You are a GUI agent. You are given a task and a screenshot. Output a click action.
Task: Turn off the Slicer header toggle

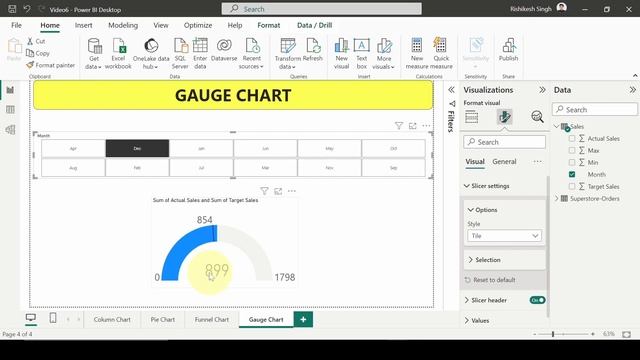(x=538, y=300)
